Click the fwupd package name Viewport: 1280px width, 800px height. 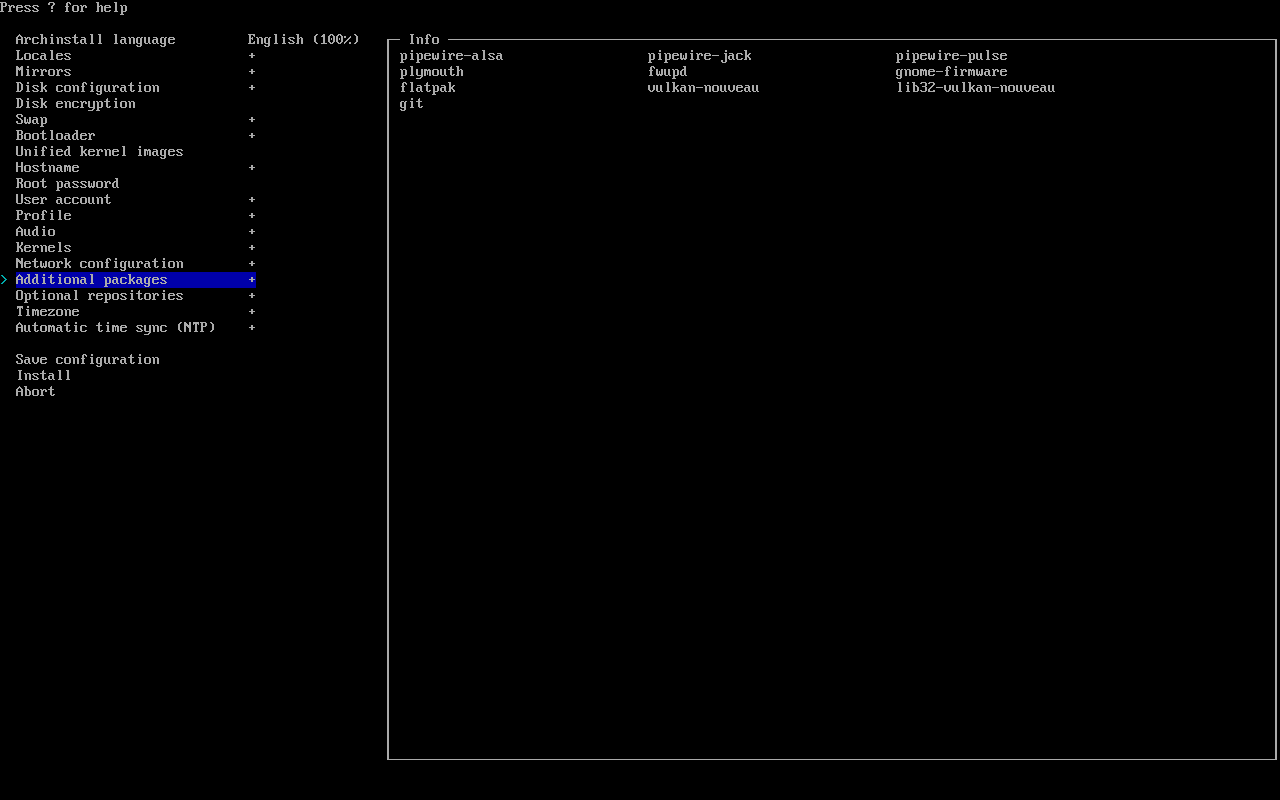pos(667,72)
